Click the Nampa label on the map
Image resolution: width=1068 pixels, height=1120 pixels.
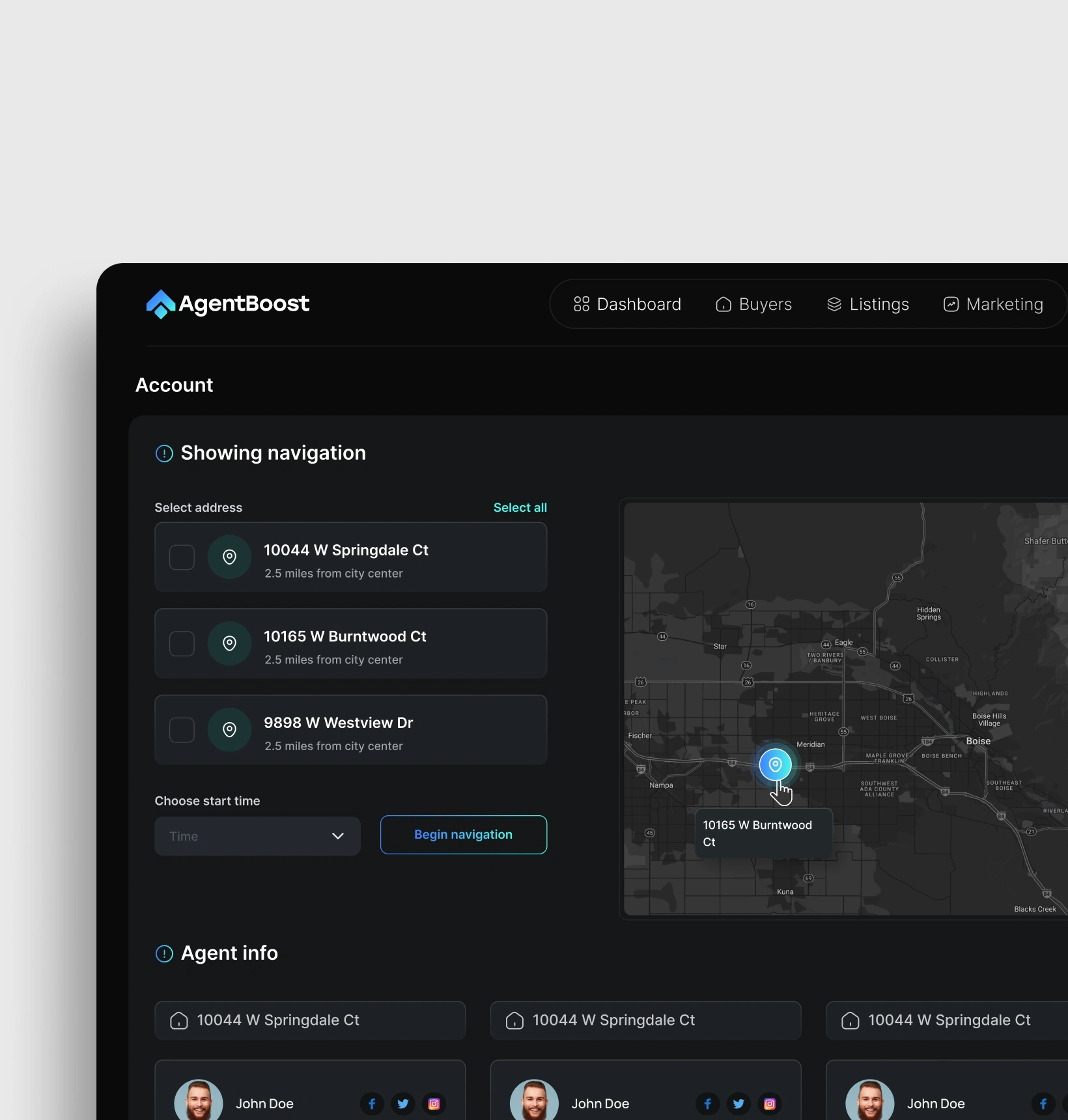(x=661, y=785)
